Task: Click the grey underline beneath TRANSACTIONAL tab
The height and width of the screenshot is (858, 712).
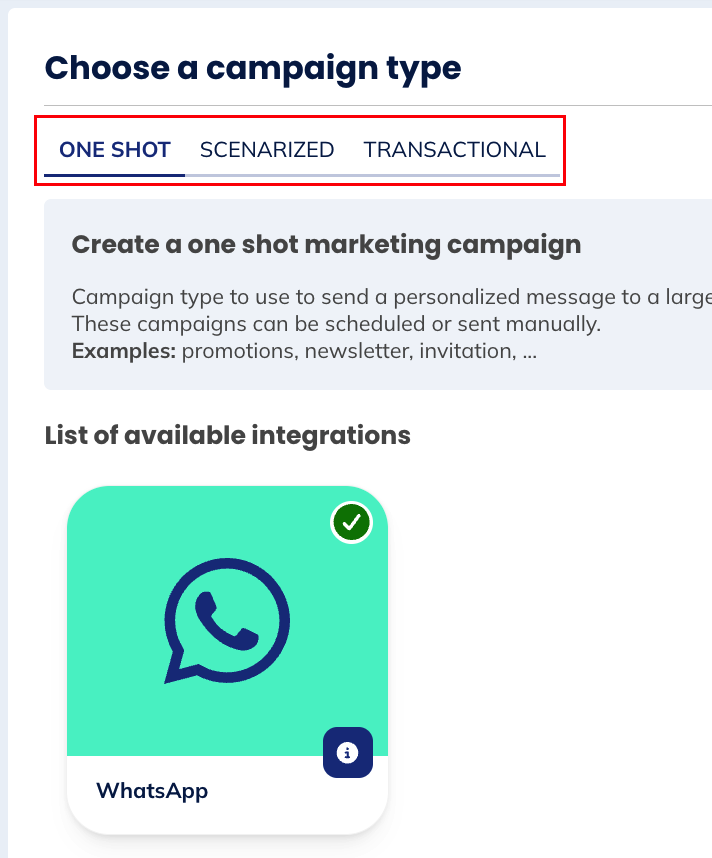Action: tap(455, 175)
